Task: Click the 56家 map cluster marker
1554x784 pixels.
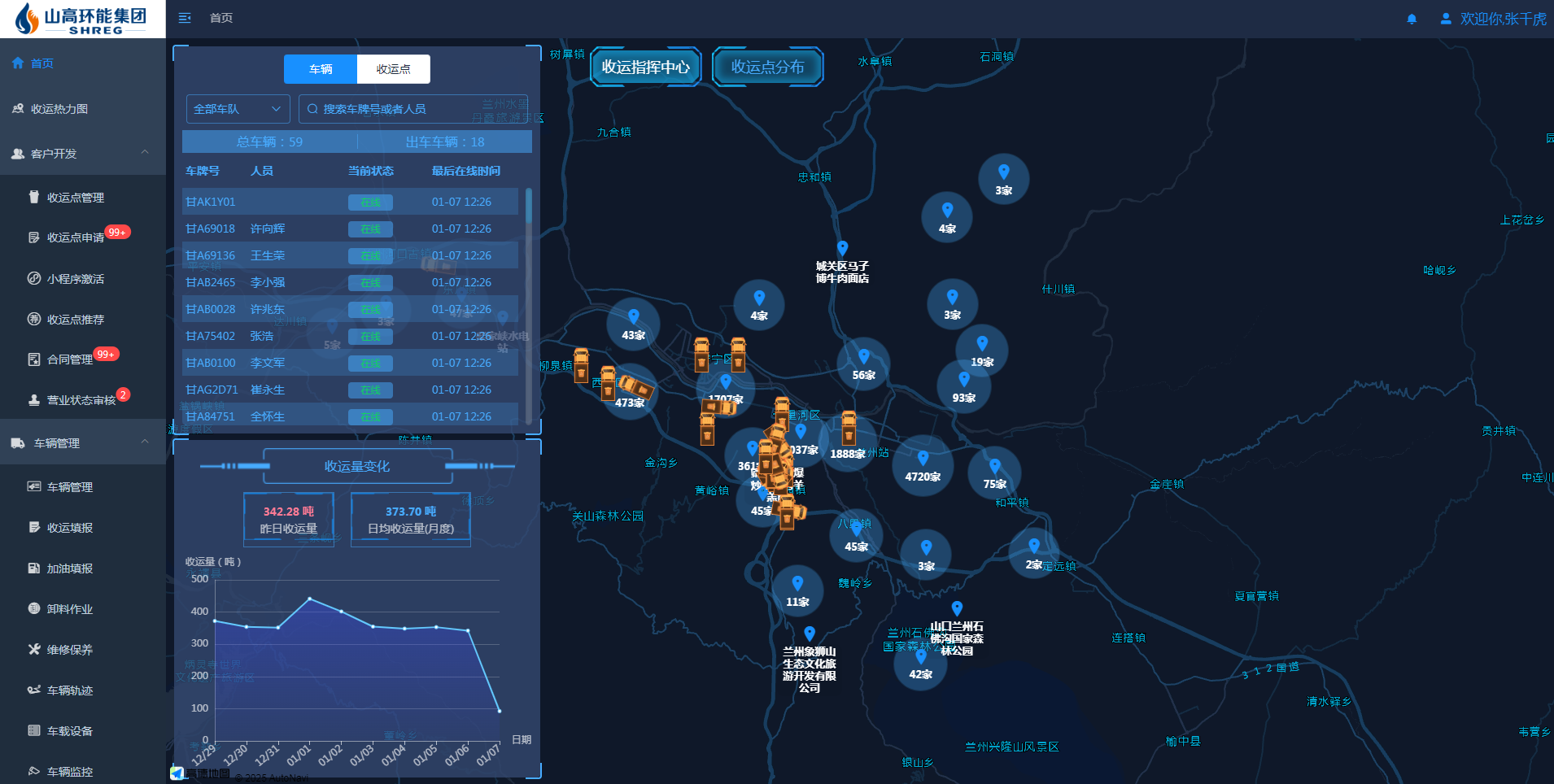Action: [x=864, y=364]
